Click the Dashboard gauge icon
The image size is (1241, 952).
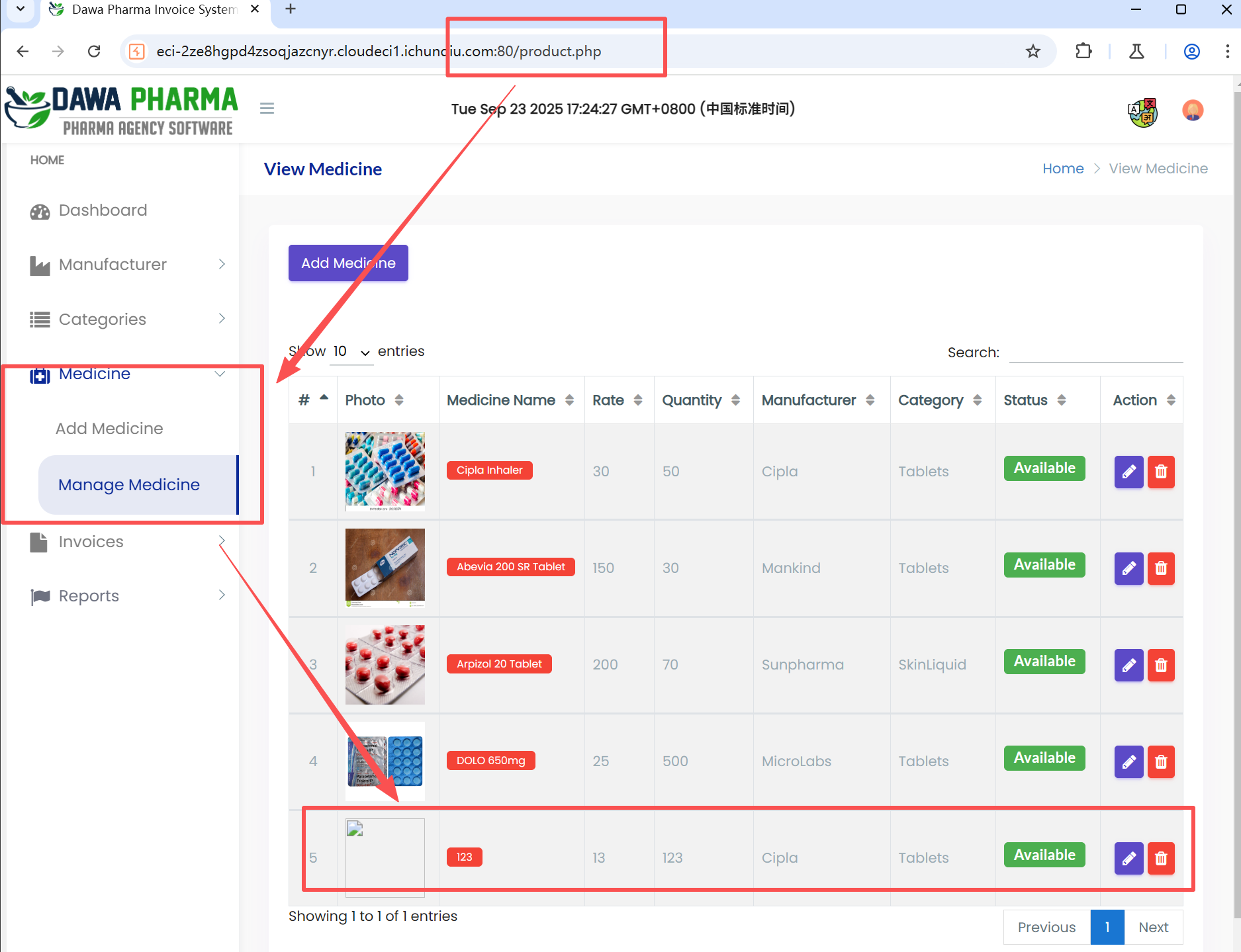tap(40, 211)
